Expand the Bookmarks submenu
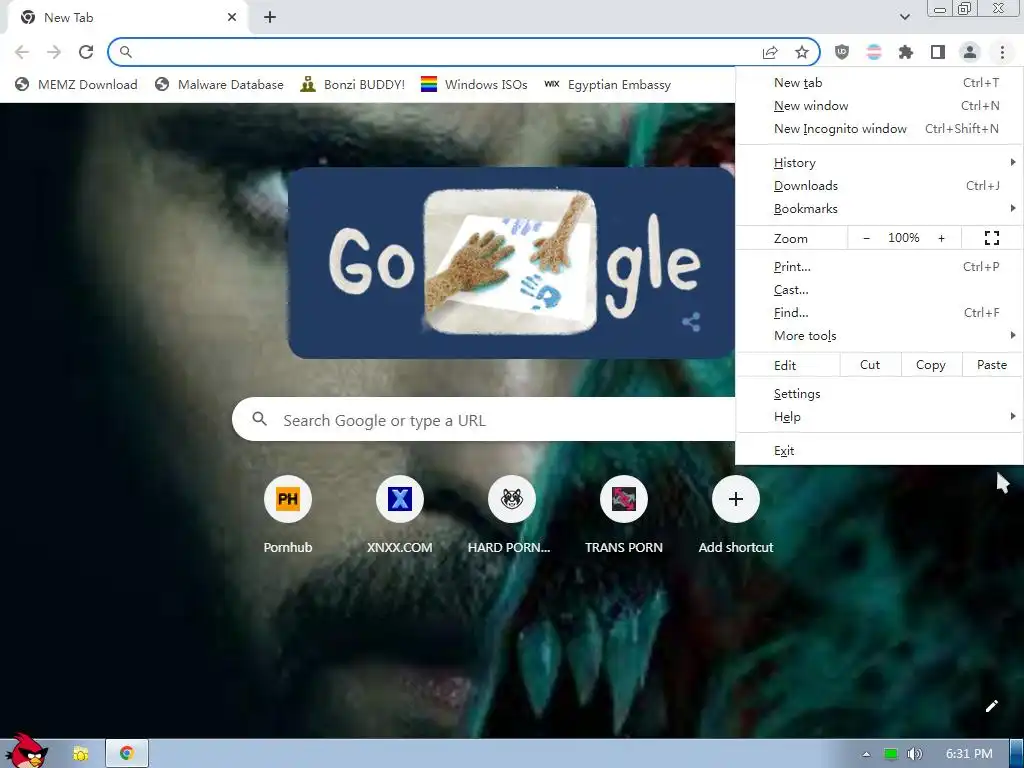Image resolution: width=1024 pixels, height=768 pixels. click(x=880, y=208)
